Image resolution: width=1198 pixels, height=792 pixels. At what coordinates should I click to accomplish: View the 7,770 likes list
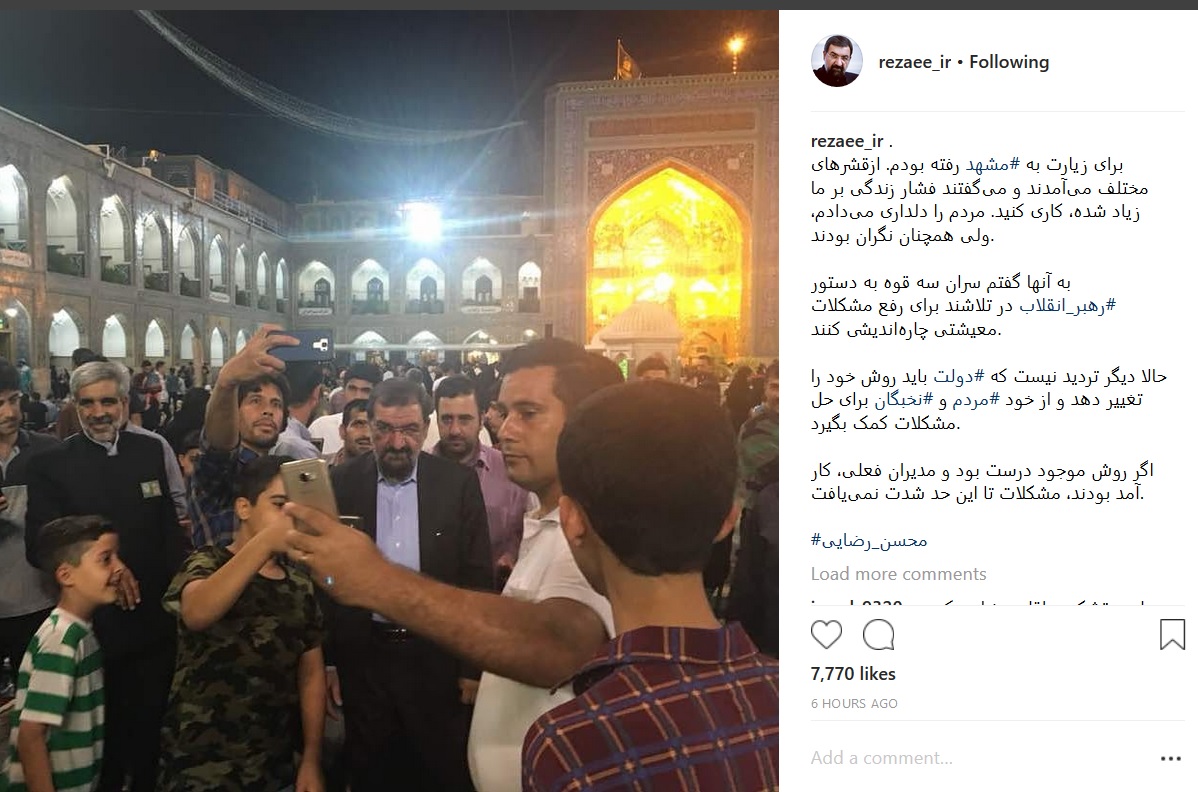853,674
